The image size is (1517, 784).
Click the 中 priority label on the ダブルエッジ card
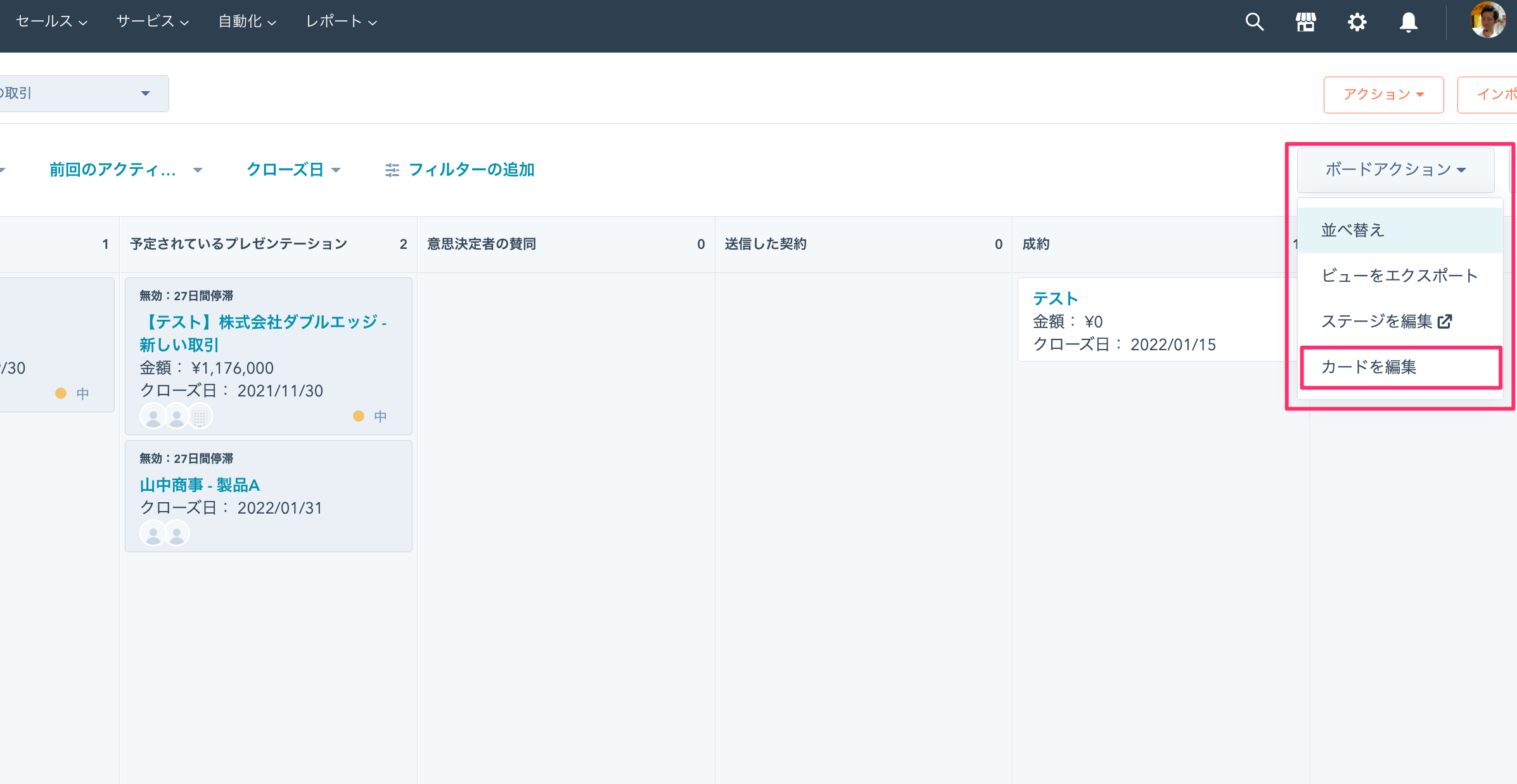[x=380, y=416]
